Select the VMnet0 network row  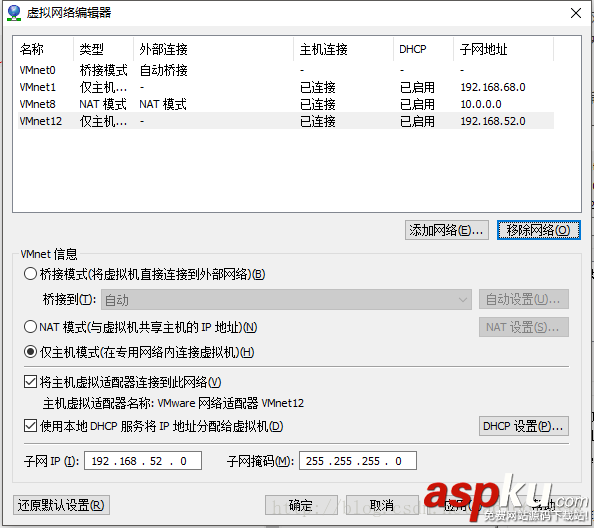[x=286, y=70]
